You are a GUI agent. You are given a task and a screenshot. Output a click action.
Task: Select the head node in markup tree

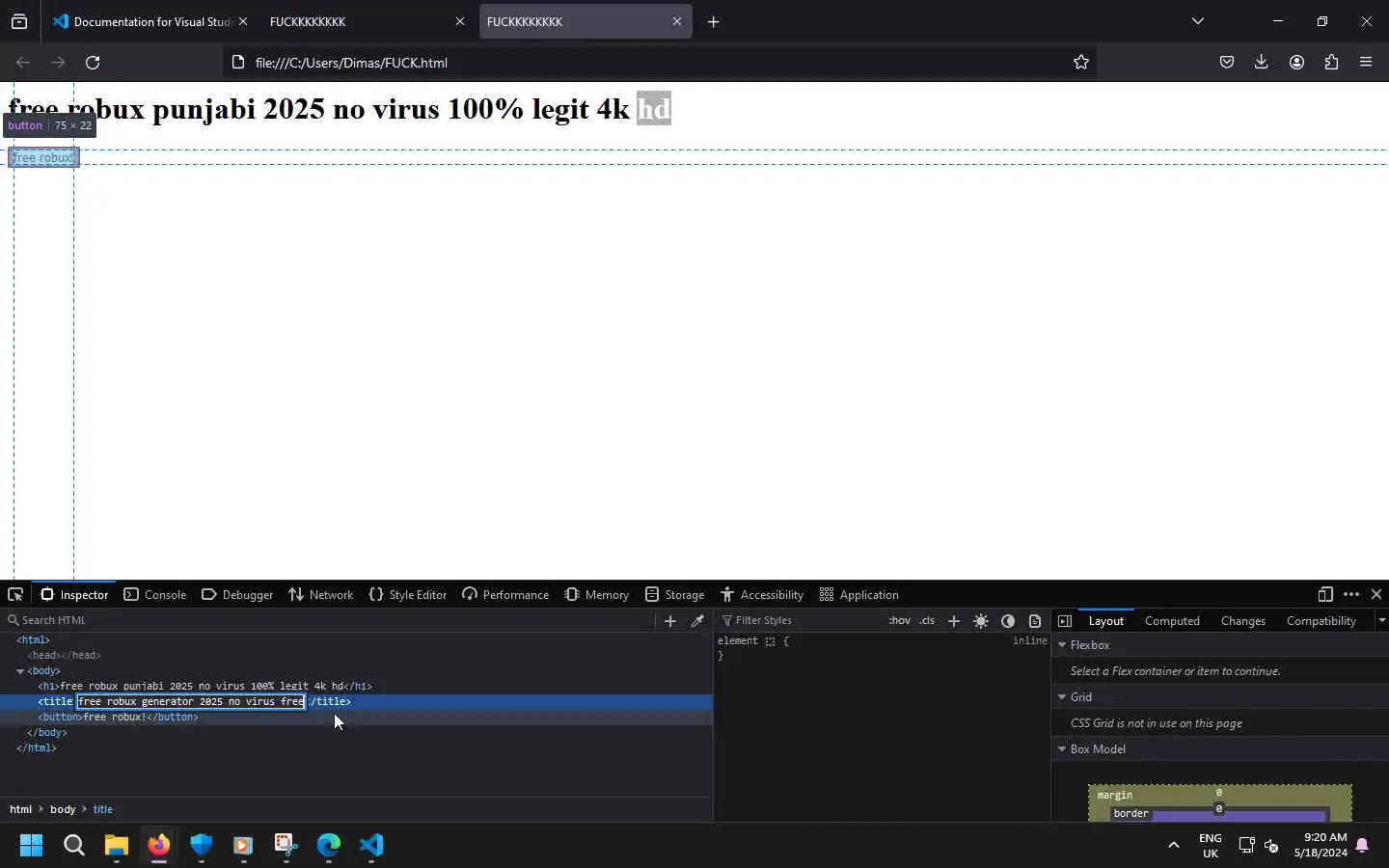click(64, 655)
